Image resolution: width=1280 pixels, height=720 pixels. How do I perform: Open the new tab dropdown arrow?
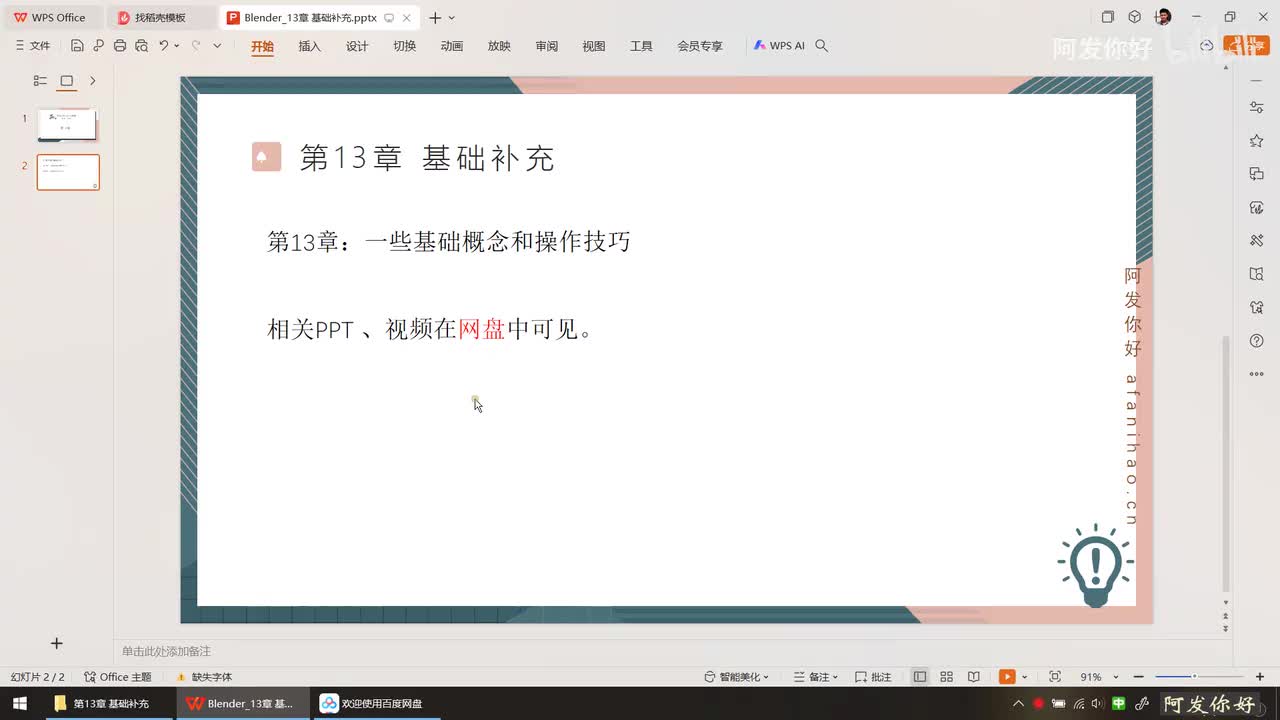point(452,18)
